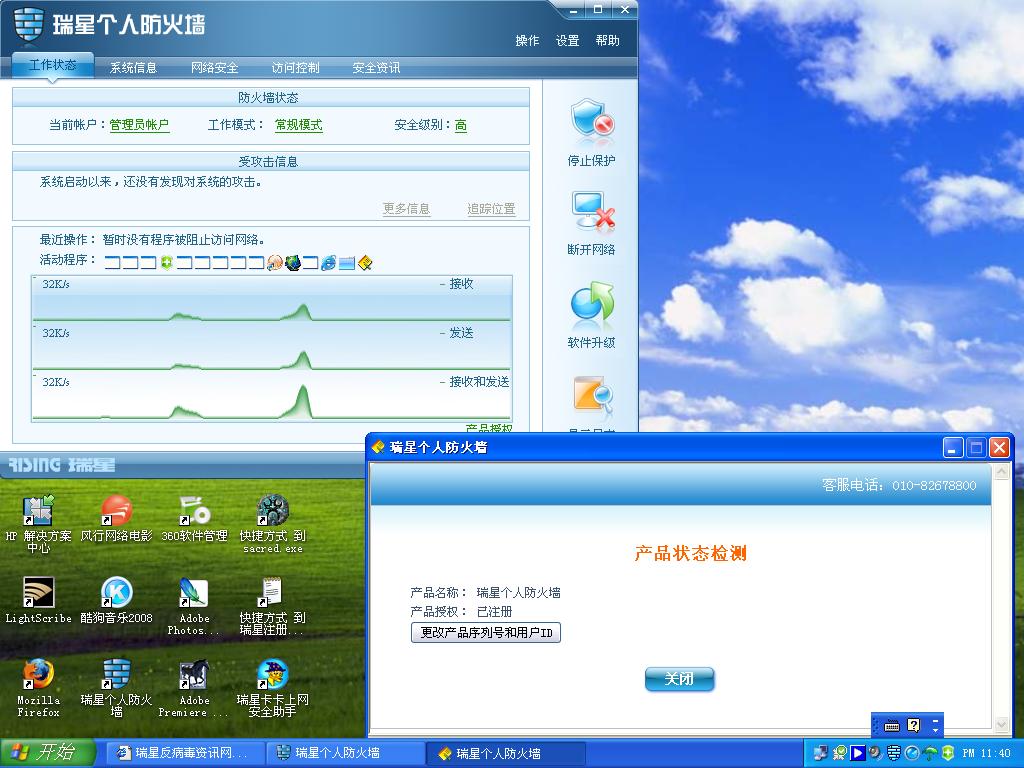Open the 操作 menu
The image size is (1024, 768).
pos(527,40)
